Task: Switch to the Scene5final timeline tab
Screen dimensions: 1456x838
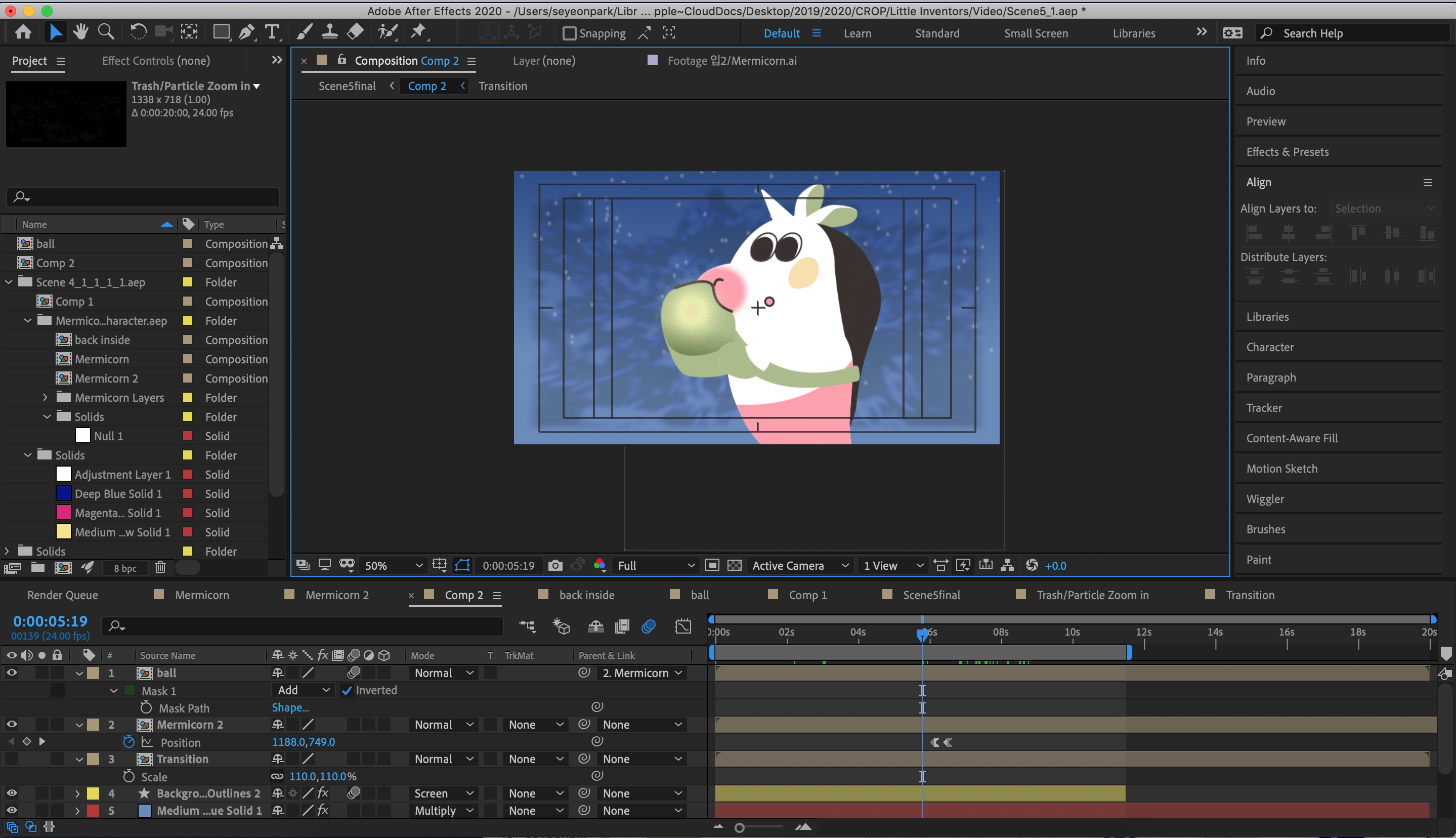Action: 931,595
